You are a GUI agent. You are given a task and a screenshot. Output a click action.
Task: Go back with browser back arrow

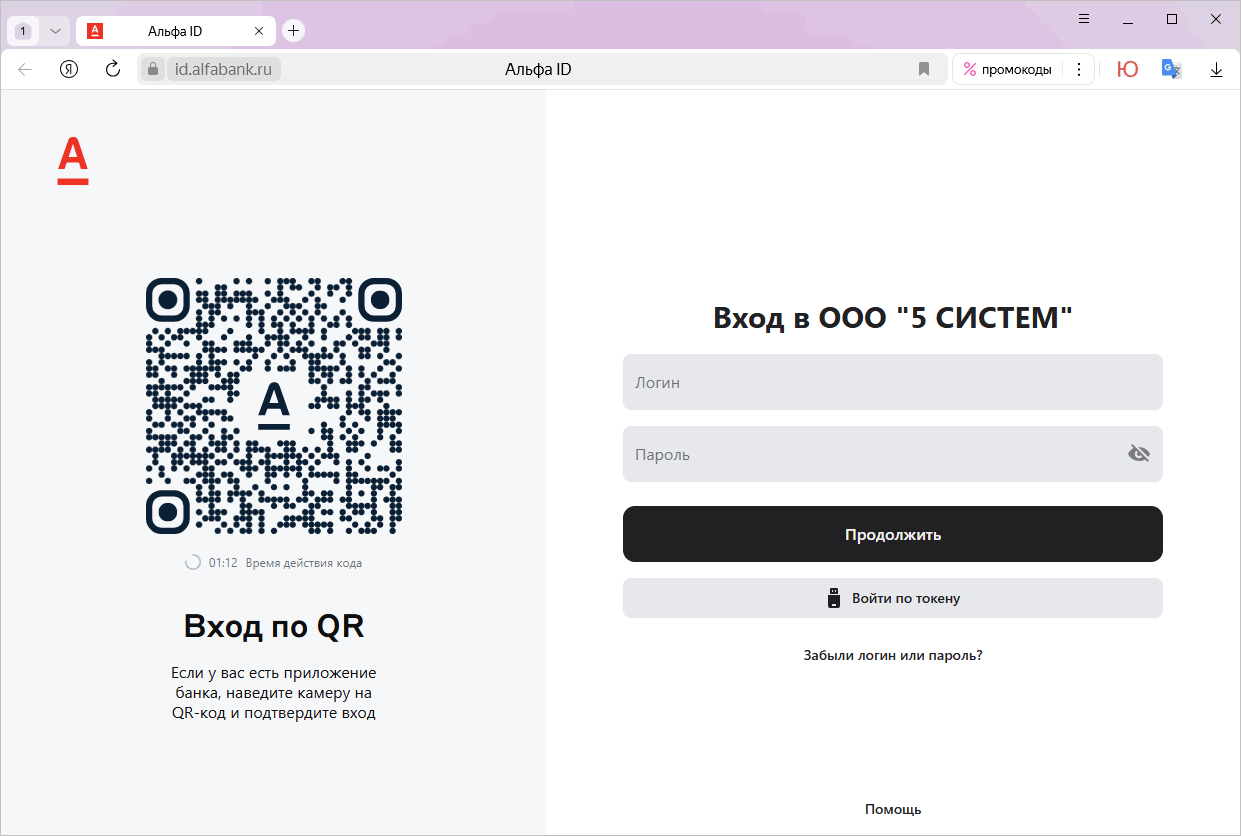point(25,69)
